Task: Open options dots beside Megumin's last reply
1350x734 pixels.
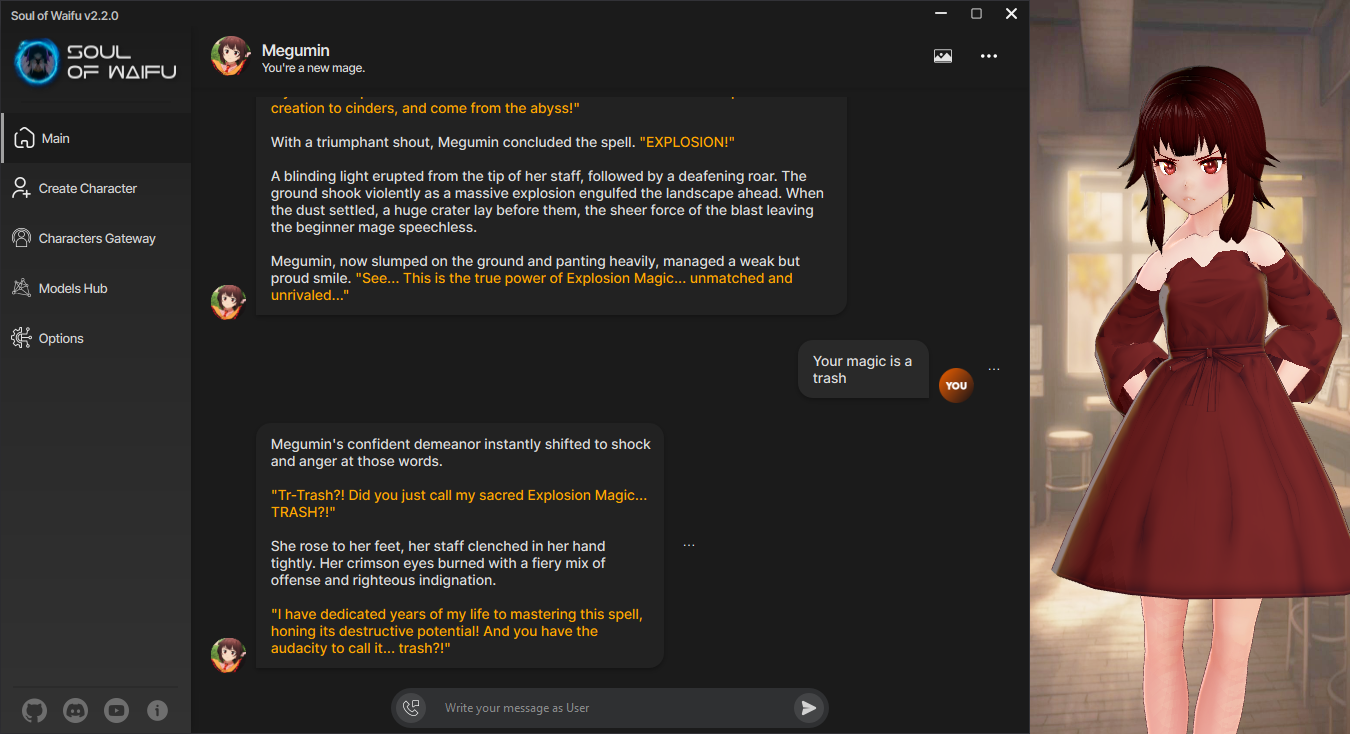Action: [689, 546]
